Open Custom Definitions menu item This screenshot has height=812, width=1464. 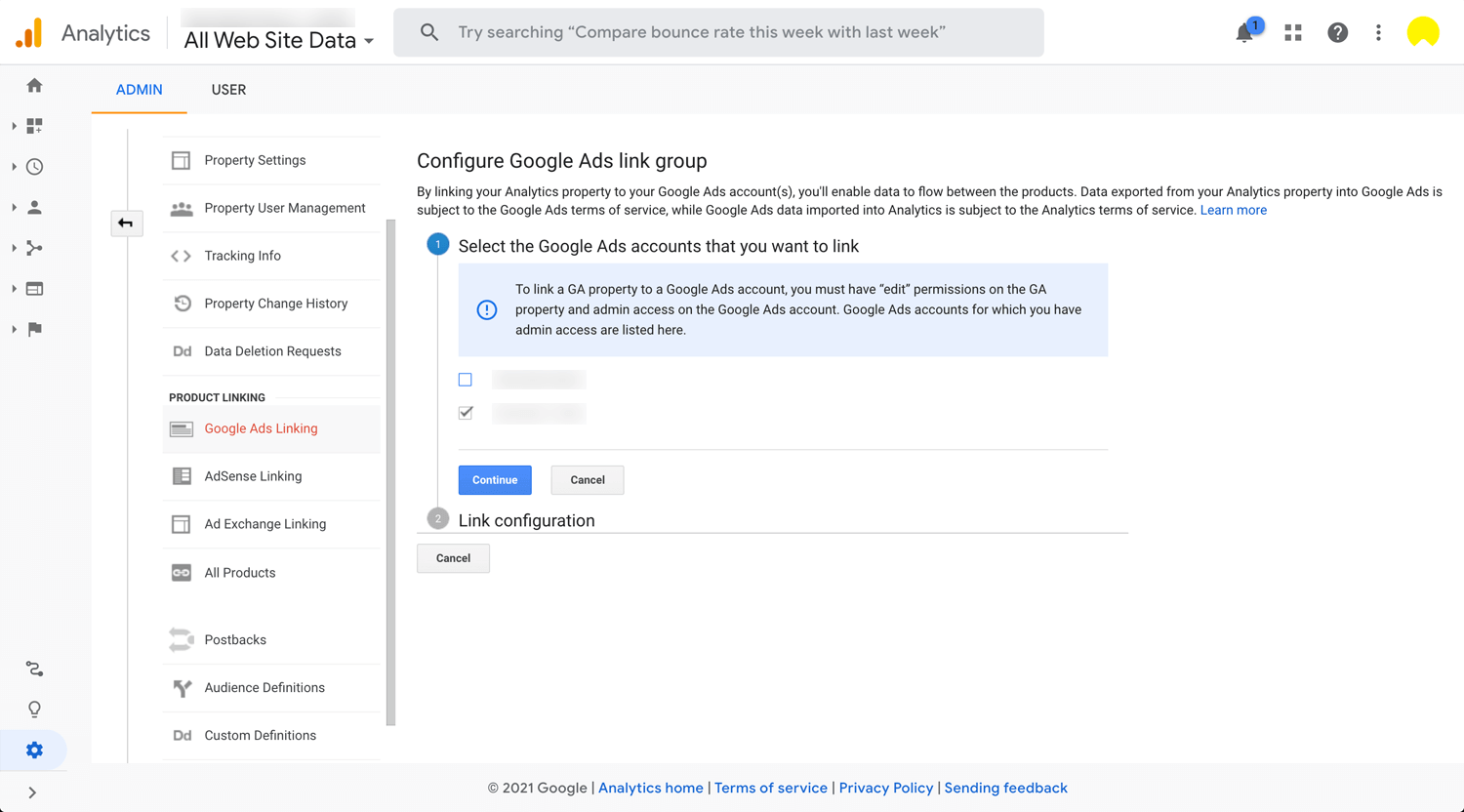(271, 736)
